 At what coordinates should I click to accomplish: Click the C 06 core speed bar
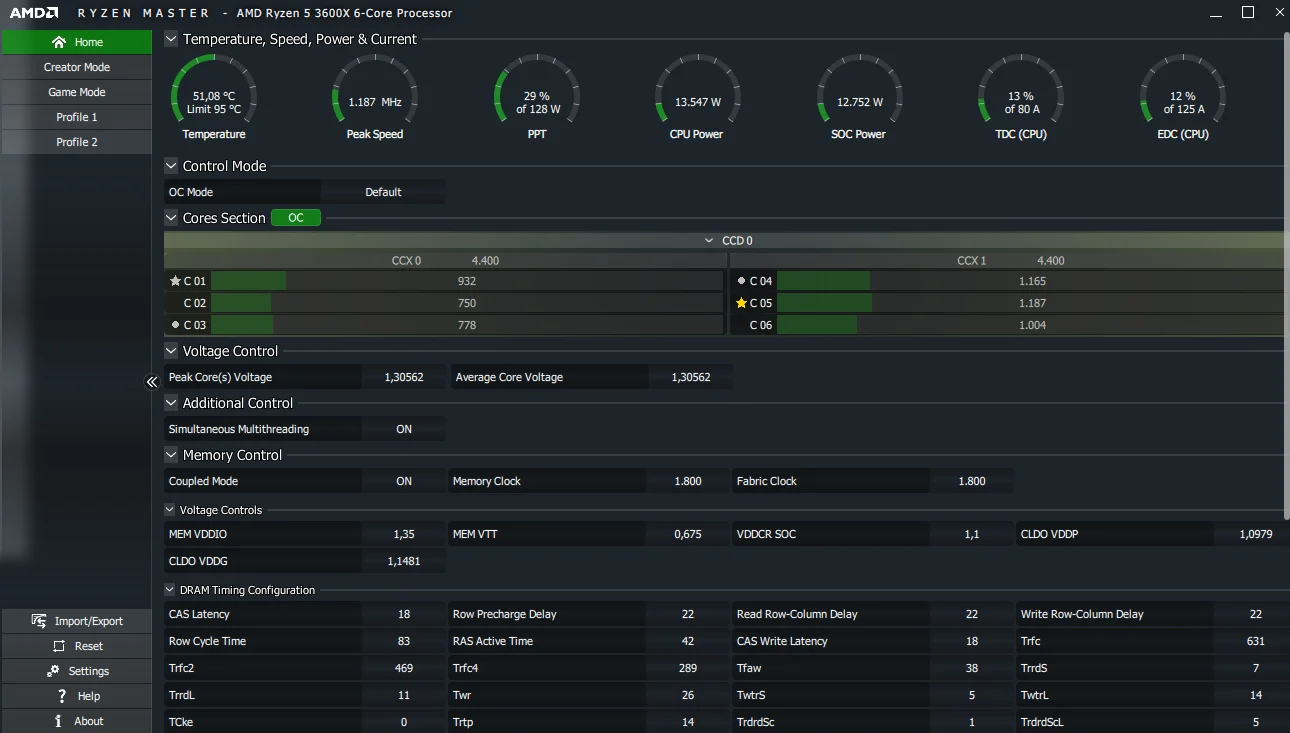[x=1032, y=325]
